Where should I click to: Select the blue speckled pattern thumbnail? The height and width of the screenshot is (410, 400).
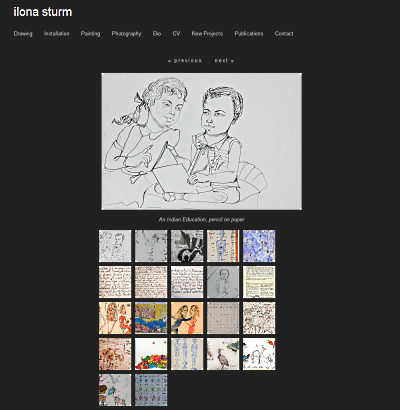(259, 246)
